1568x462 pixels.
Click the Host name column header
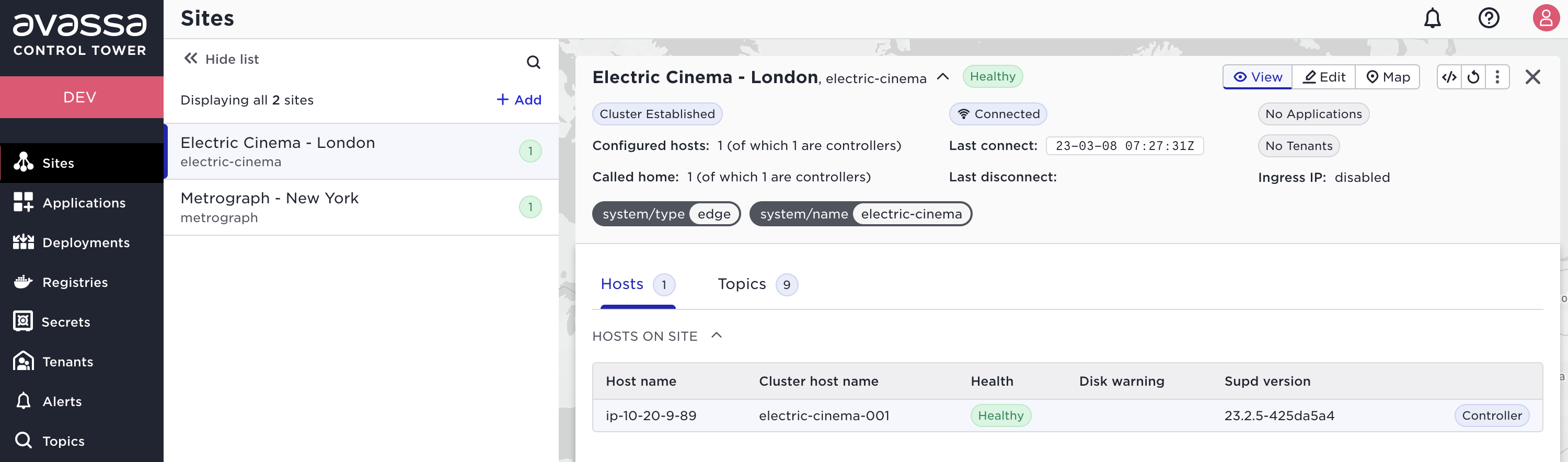coord(641,381)
